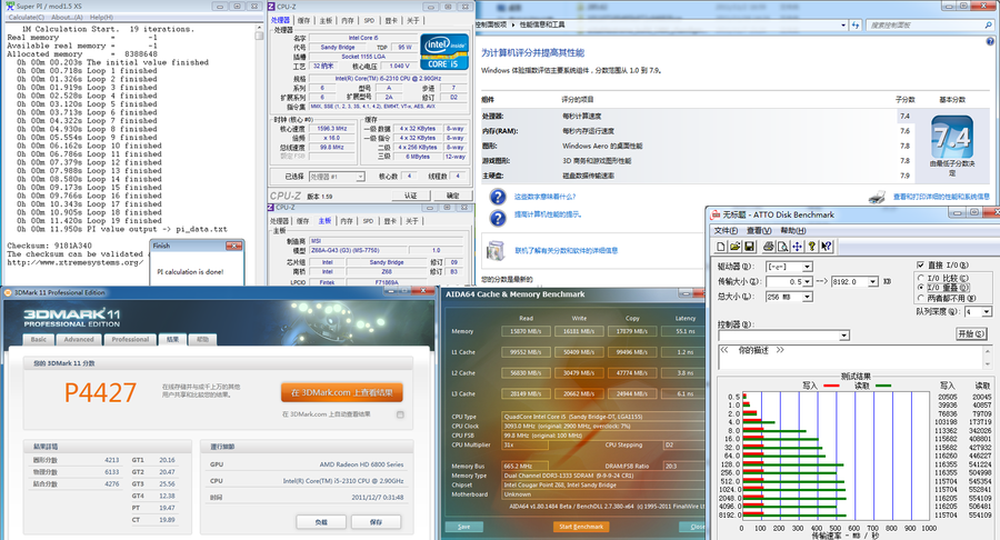Click the 负载 button in 3DMark 11

pos(321,522)
